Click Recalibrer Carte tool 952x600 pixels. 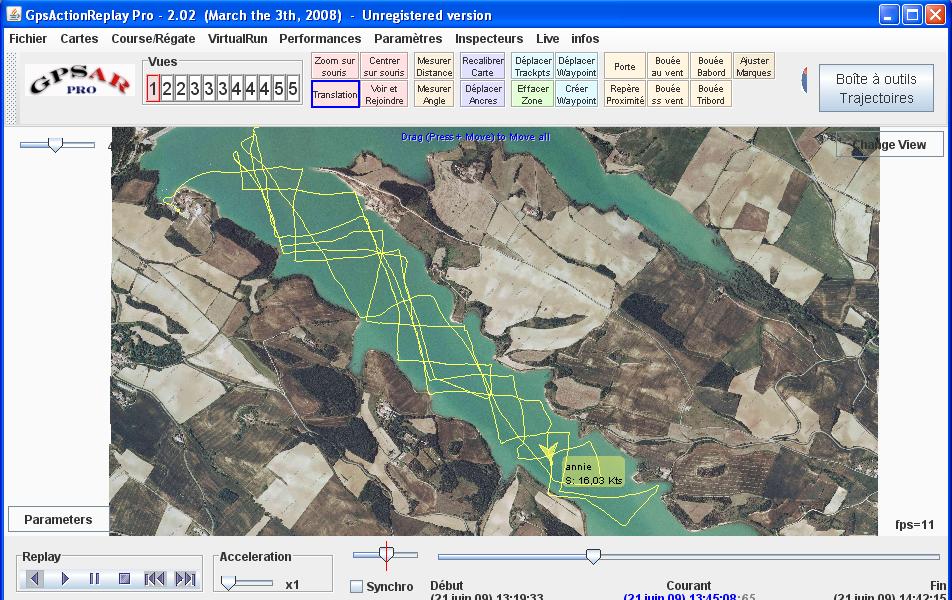click(483, 66)
